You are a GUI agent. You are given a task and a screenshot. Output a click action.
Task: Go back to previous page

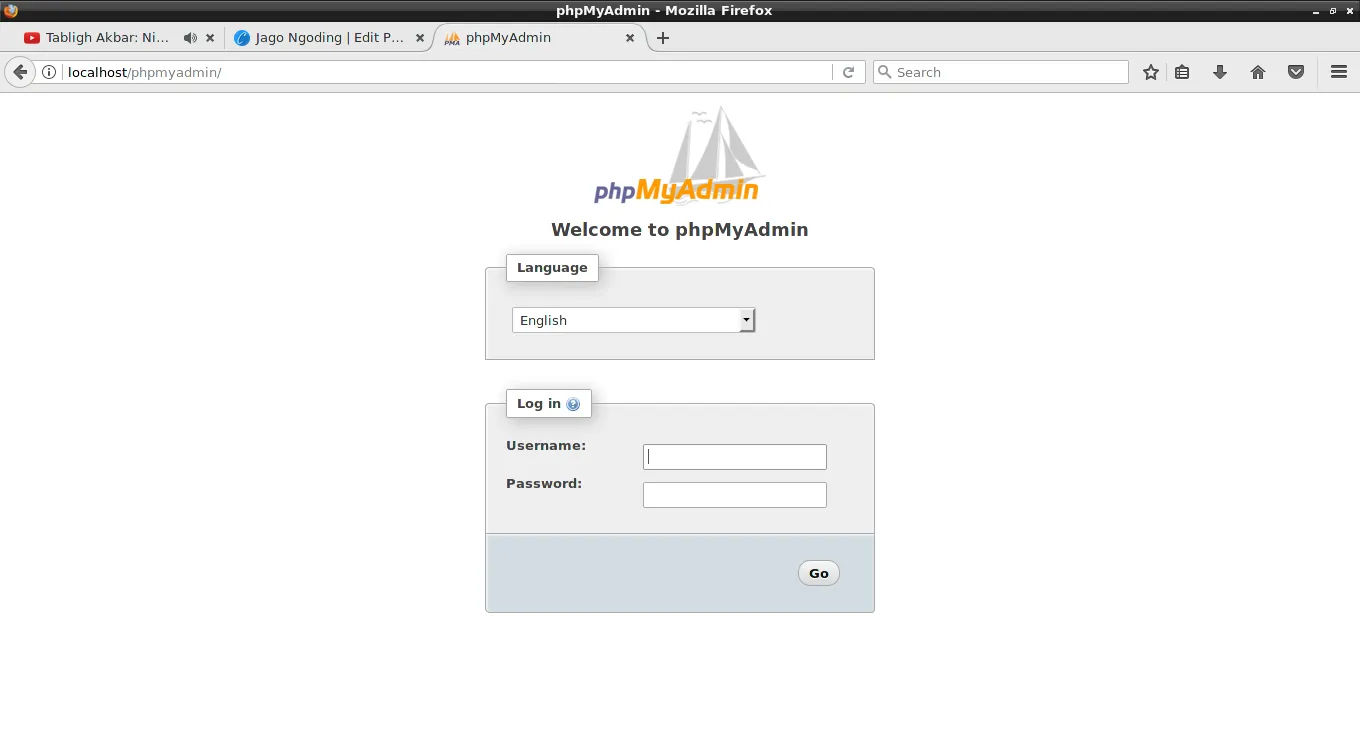pyautogui.click(x=19, y=72)
